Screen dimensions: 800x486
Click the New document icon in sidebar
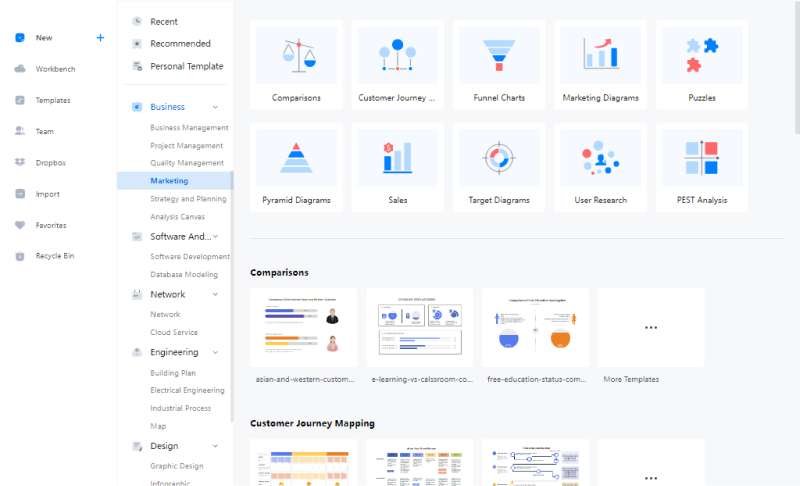20,37
